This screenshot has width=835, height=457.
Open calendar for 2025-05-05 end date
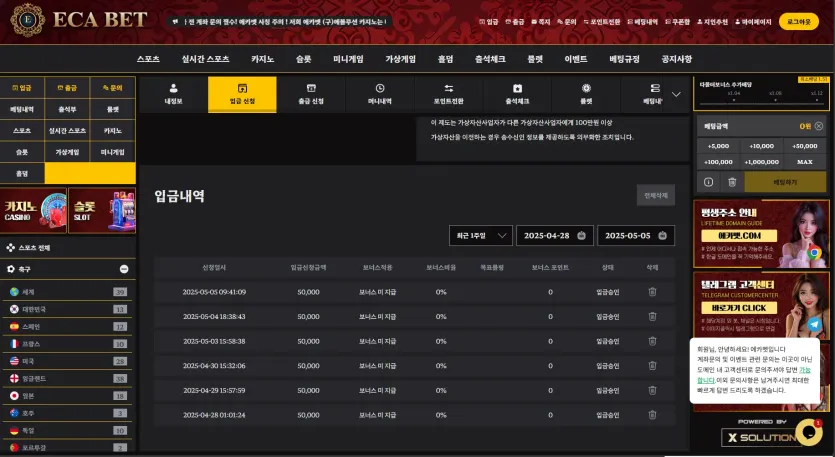coord(662,235)
